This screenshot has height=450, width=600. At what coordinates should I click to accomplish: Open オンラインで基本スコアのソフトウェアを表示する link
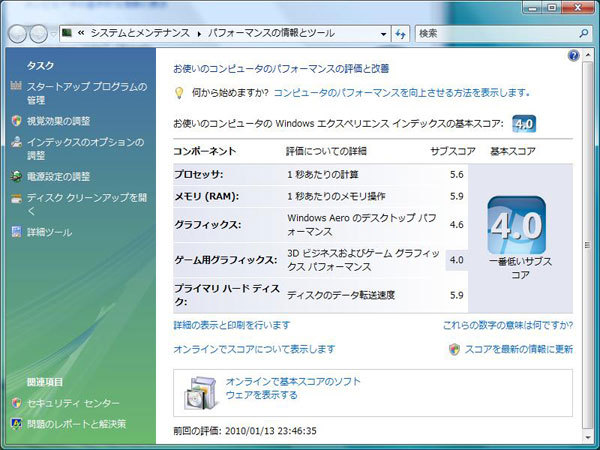tap(293, 388)
